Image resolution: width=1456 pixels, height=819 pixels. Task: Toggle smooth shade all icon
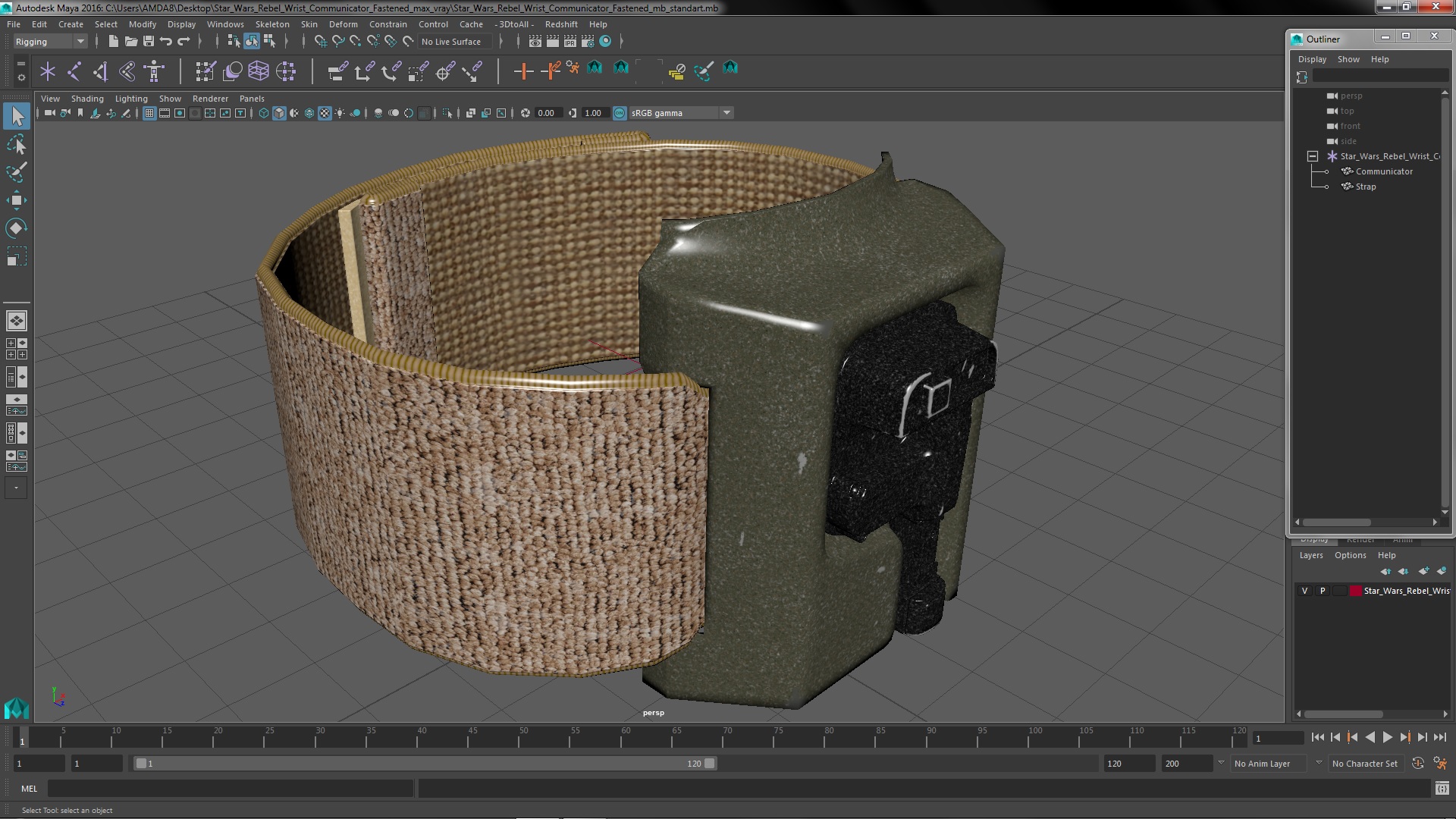pos(279,113)
